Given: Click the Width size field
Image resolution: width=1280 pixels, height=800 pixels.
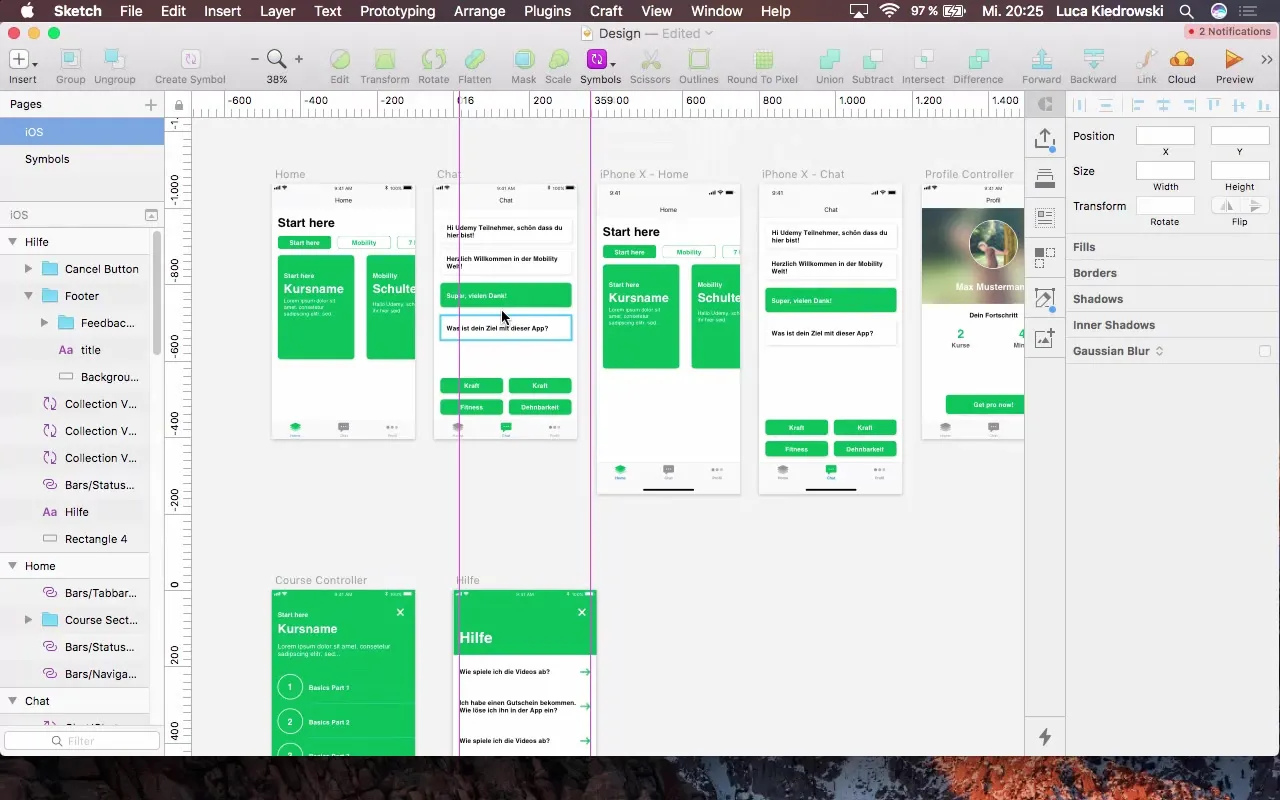Looking at the screenshot, I should pyautogui.click(x=1165, y=171).
